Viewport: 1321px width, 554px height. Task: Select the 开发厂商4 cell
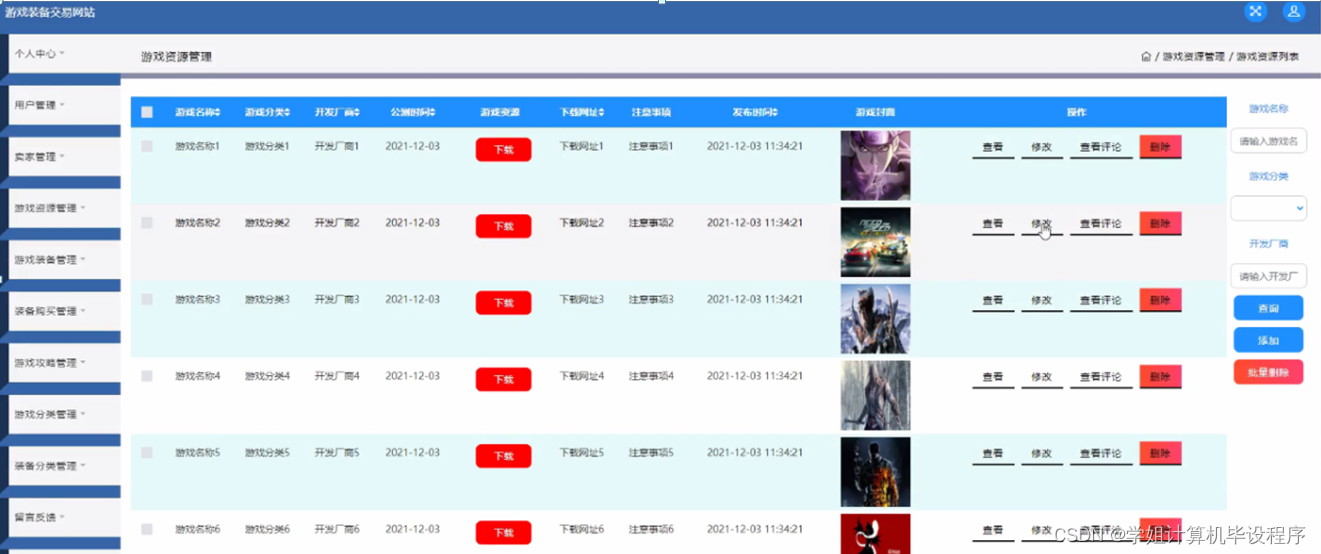pyautogui.click(x=337, y=376)
